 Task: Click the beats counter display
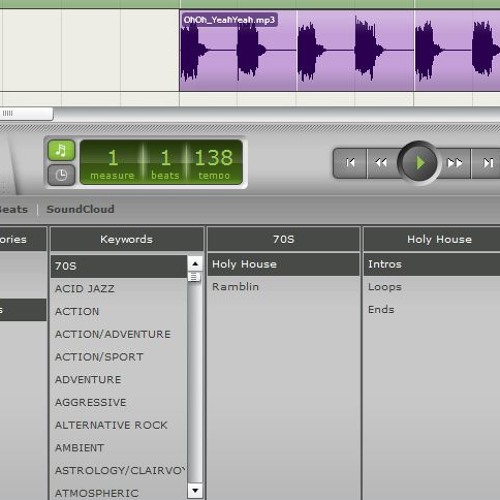click(165, 163)
